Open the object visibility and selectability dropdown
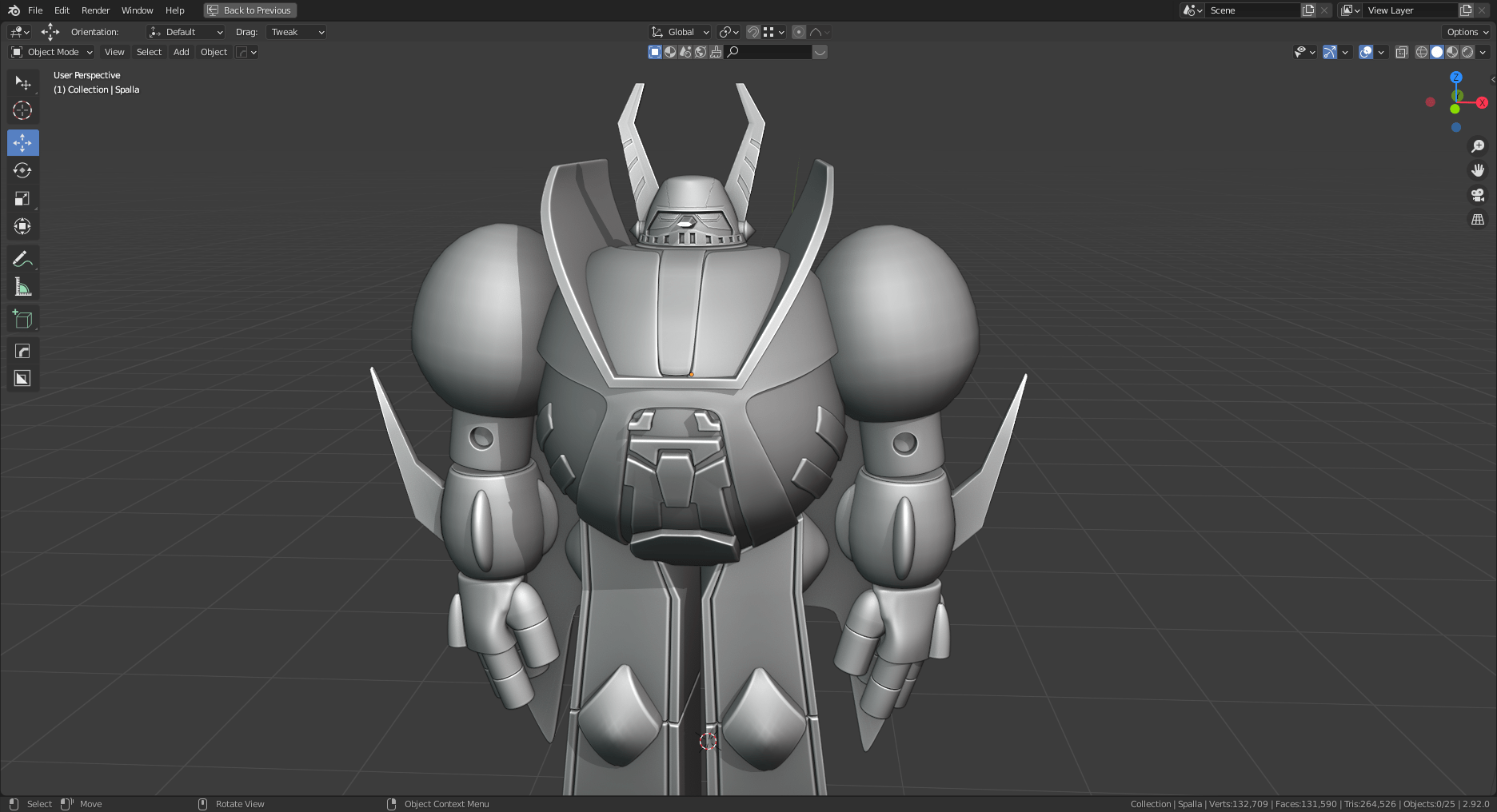The width and height of the screenshot is (1497, 812). coord(1305,52)
